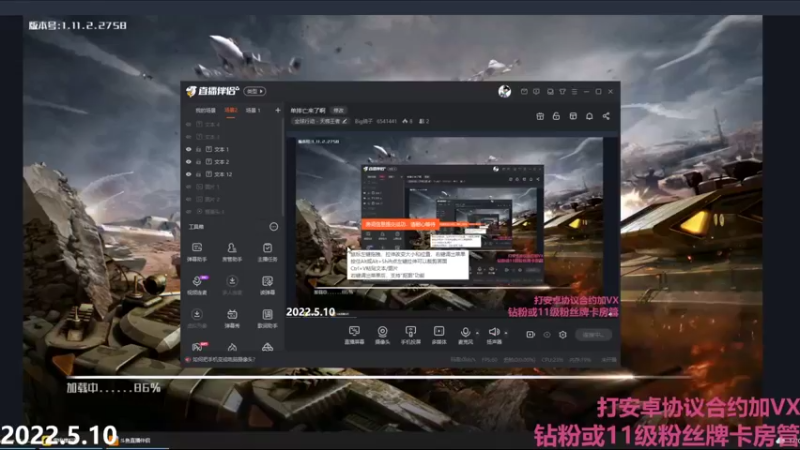Select 文本 12 layer row
Image resolution: width=800 pixels, height=450 pixels.
(x=232, y=174)
